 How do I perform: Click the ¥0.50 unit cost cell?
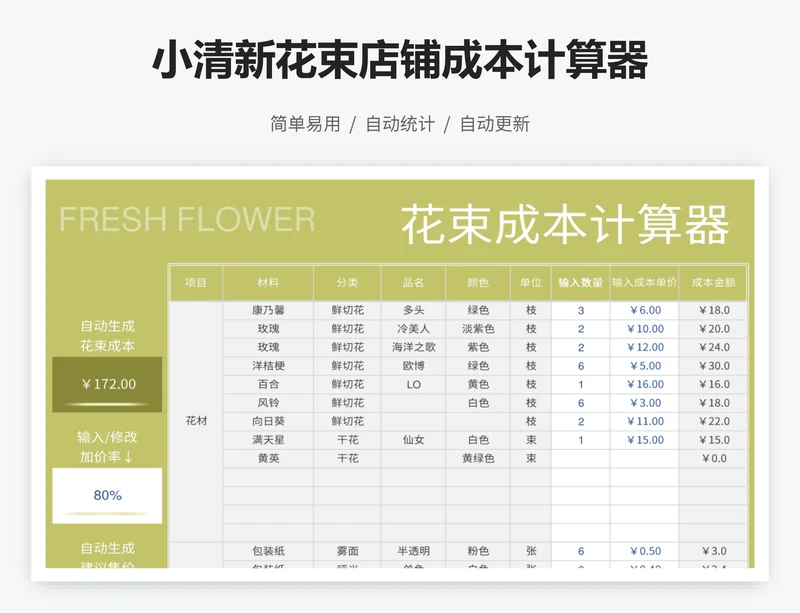644,551
